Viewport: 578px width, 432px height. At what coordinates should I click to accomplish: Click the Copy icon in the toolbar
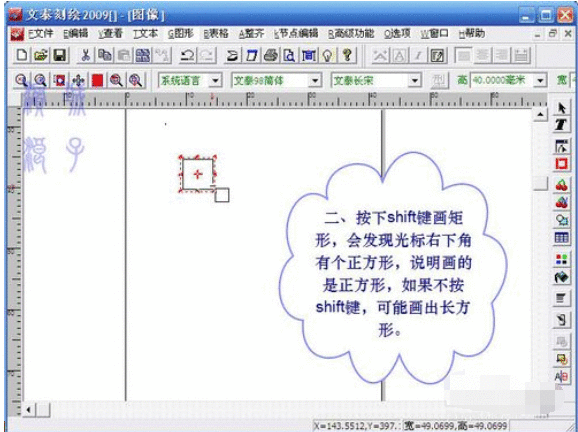click(105, 55)
